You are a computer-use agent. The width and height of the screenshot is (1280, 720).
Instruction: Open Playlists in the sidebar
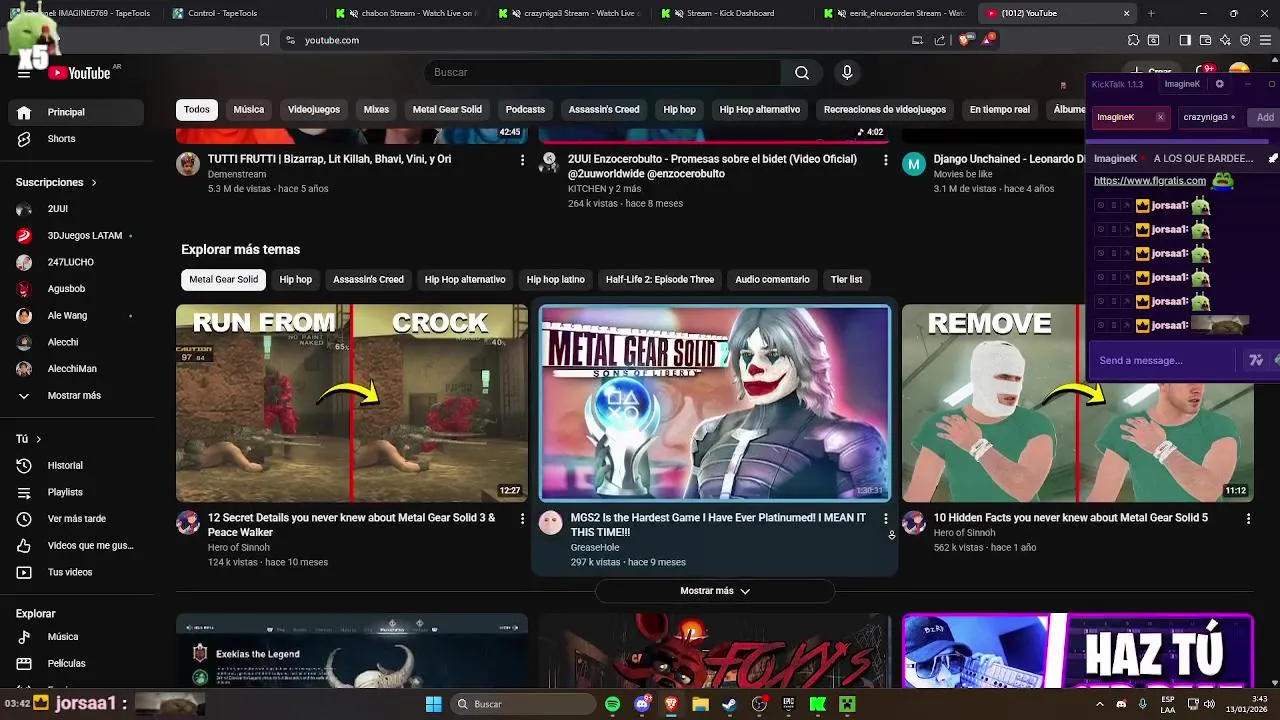click(76, 492)
